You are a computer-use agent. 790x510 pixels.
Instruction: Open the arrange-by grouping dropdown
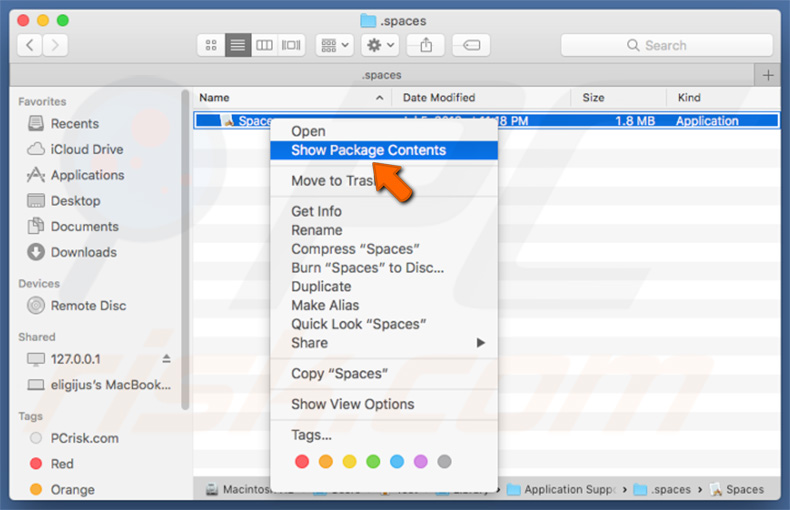click(x=334, y=45)
